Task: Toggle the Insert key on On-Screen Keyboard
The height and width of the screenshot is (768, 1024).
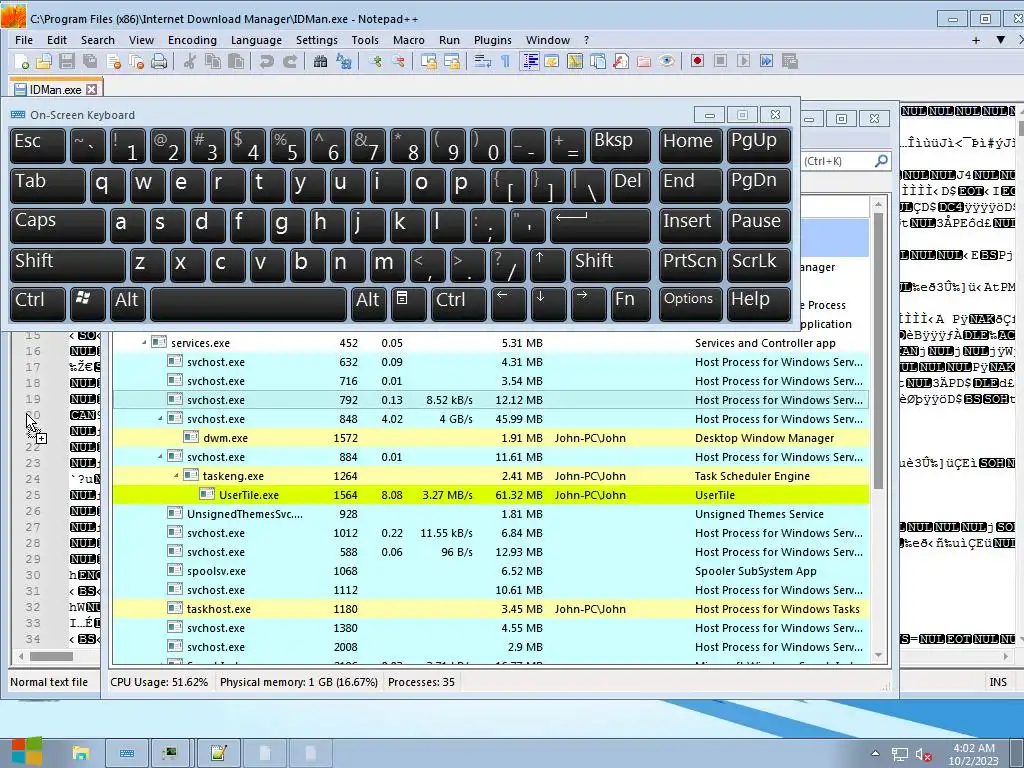Action: [690, 225]
